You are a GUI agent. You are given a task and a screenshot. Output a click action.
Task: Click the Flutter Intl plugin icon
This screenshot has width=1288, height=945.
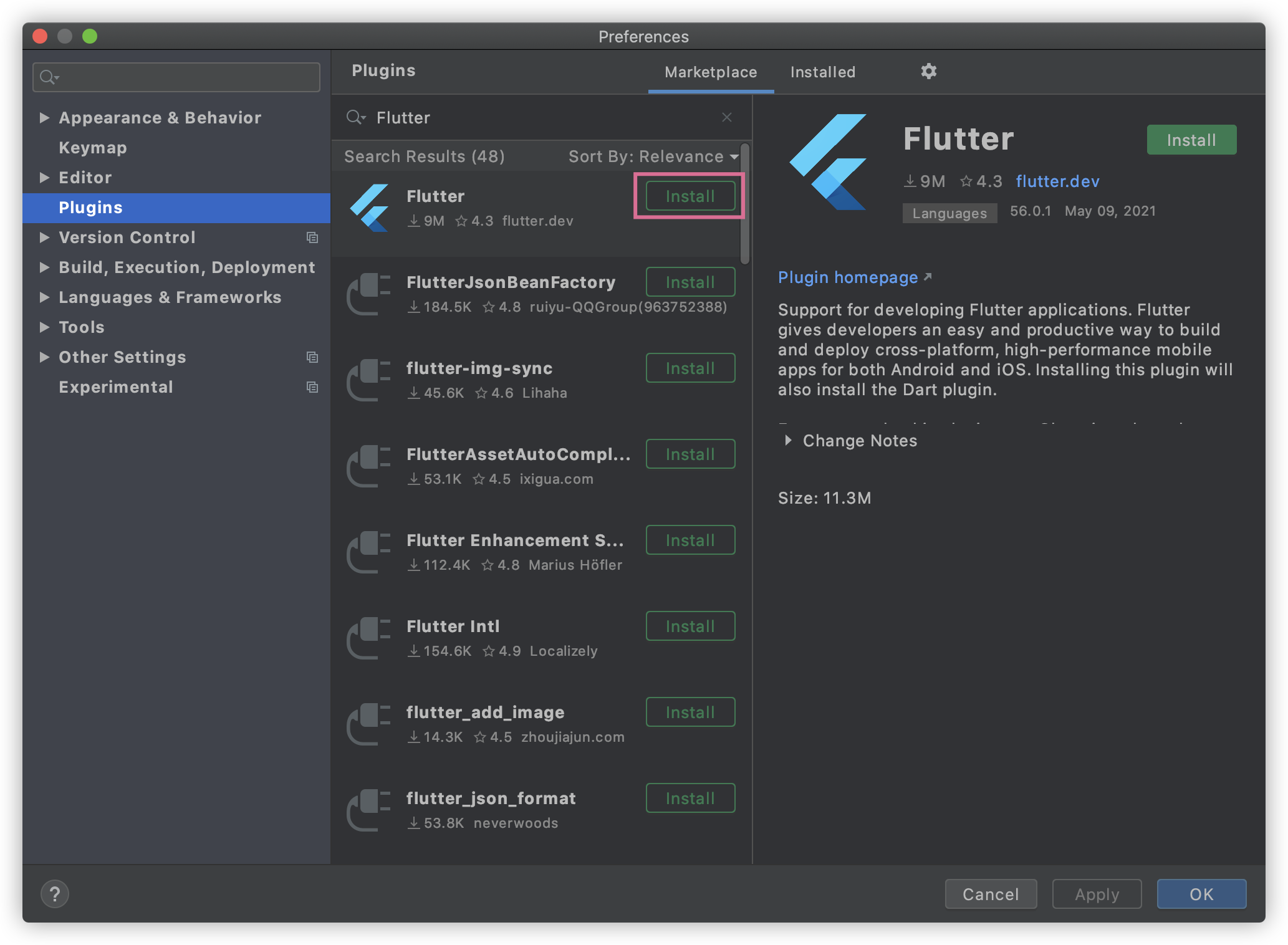(368, 638)
